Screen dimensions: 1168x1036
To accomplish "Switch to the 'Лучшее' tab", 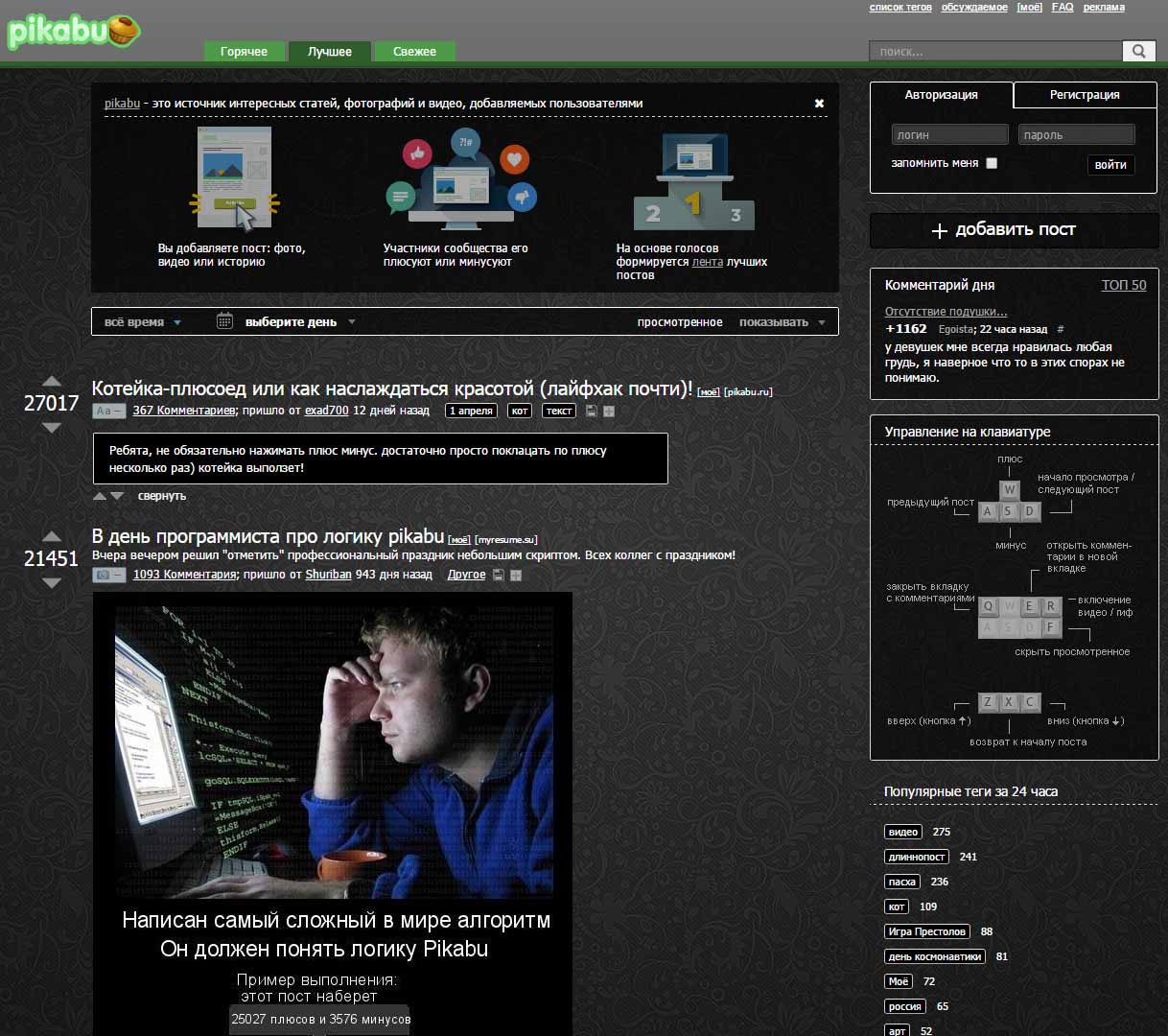I will point(330,52).
